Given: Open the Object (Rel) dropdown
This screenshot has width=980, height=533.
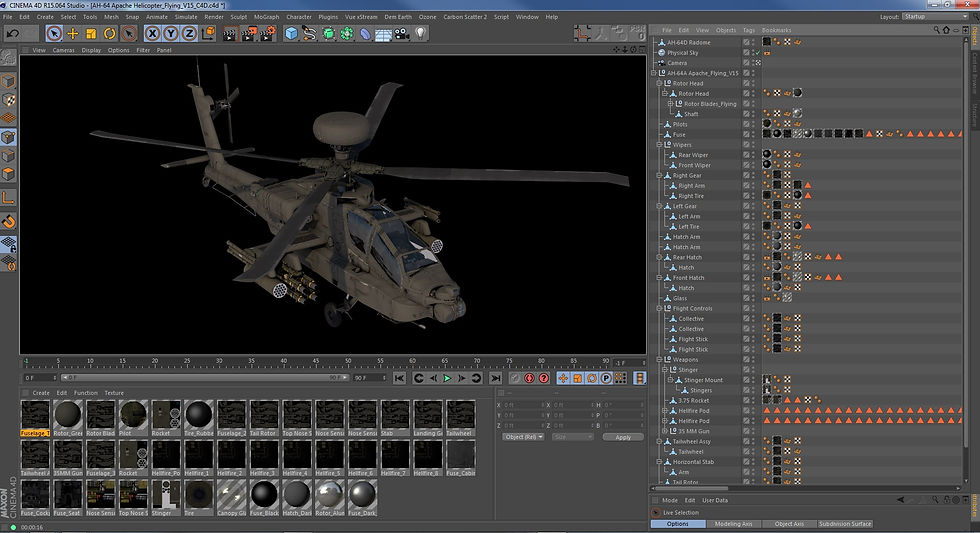Looking at the screenshot, I should 523,437.
